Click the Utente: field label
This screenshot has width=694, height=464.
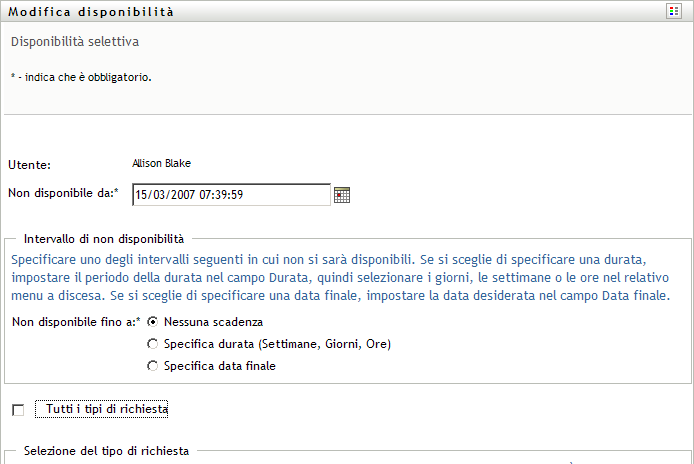pos(29,165)
